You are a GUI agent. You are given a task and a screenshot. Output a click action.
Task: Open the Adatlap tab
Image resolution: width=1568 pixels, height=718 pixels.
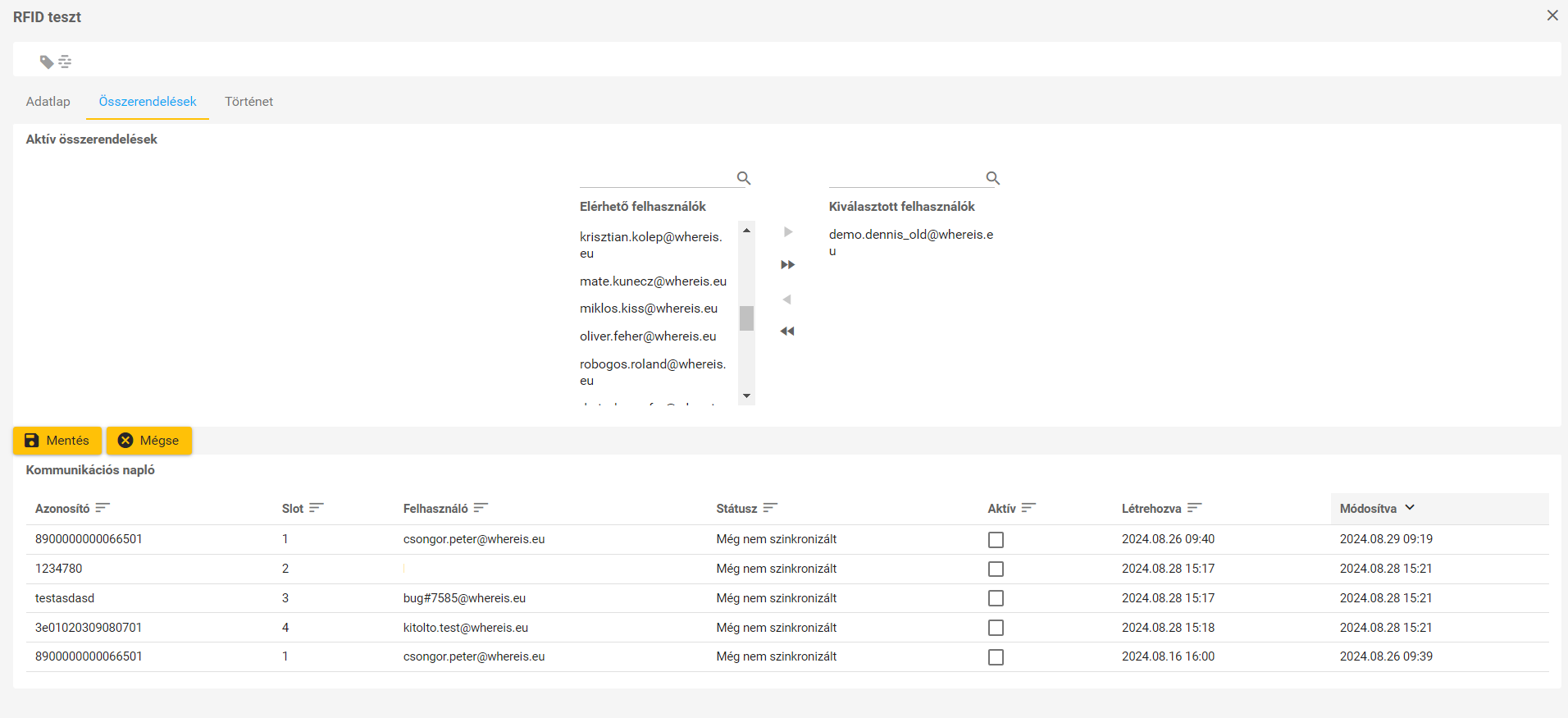tap(48, 102)
